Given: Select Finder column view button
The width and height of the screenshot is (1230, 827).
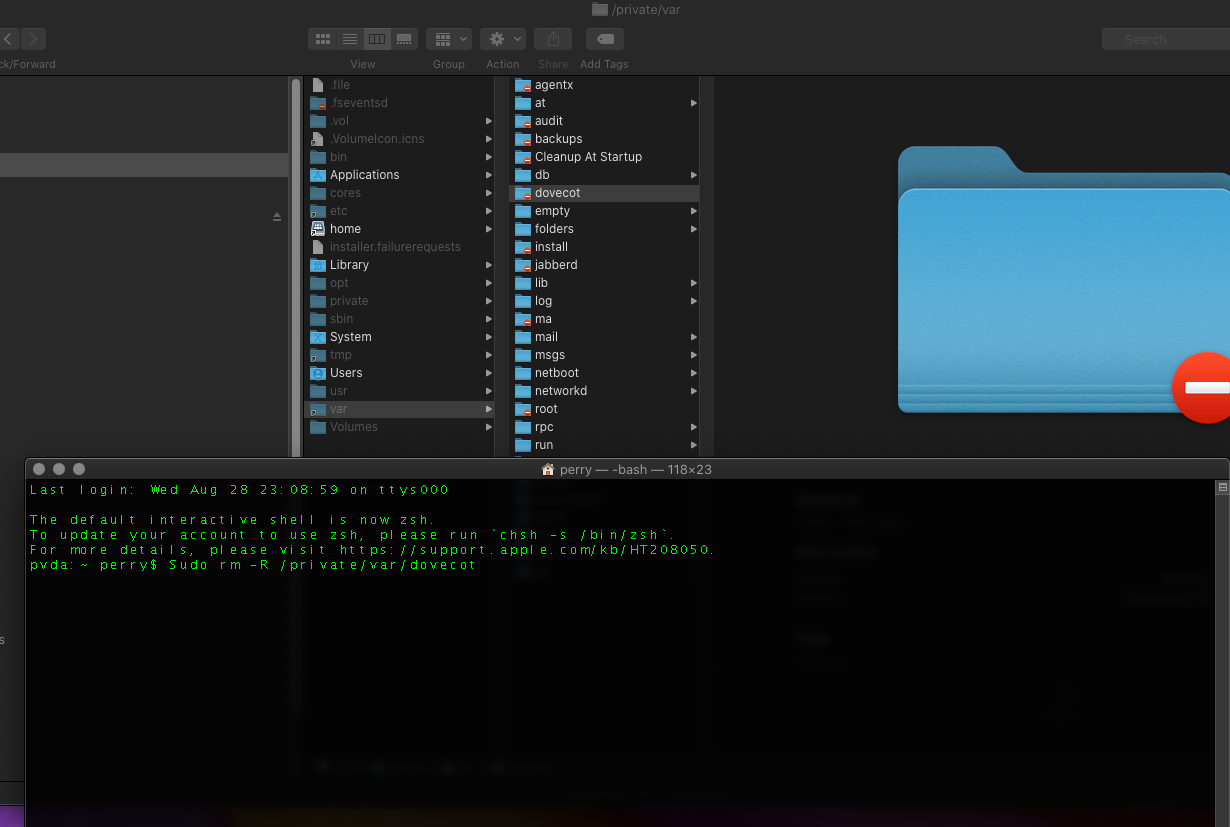Looking at the screenshot, I should 377,39.
